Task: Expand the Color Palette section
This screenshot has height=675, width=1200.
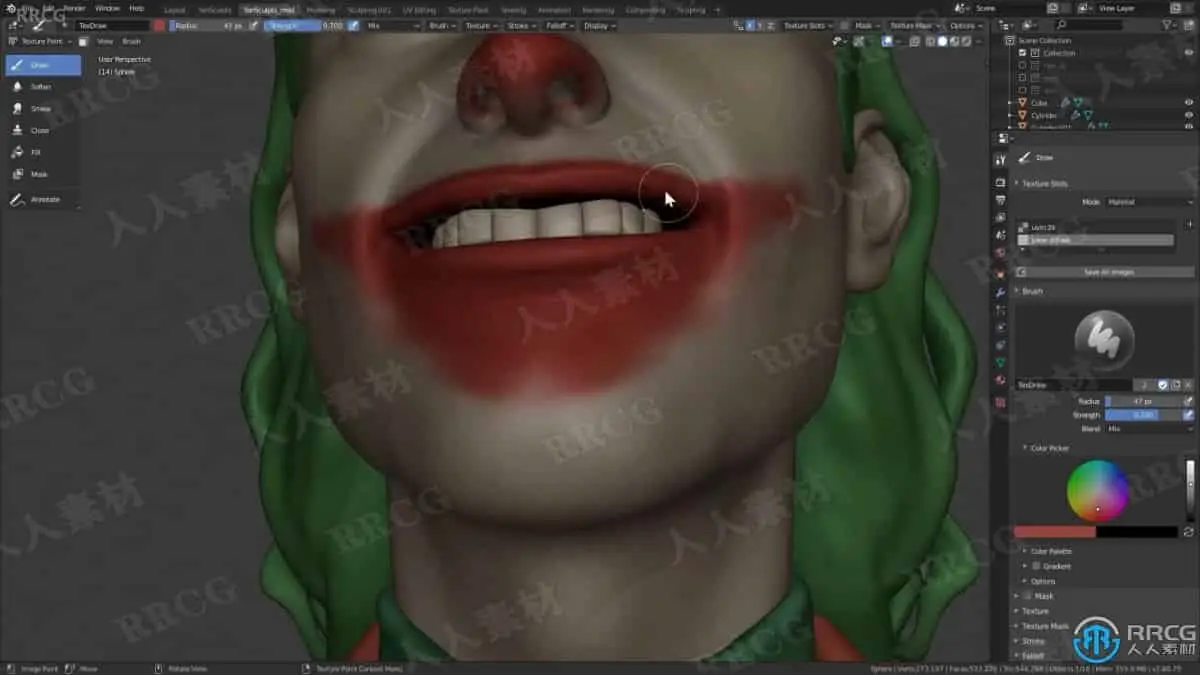Action: 1050,551
